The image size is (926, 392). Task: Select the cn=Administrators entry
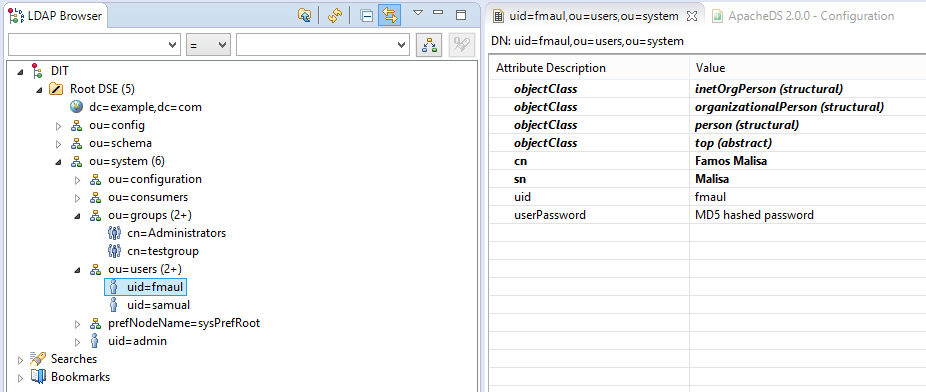(176, 233)
